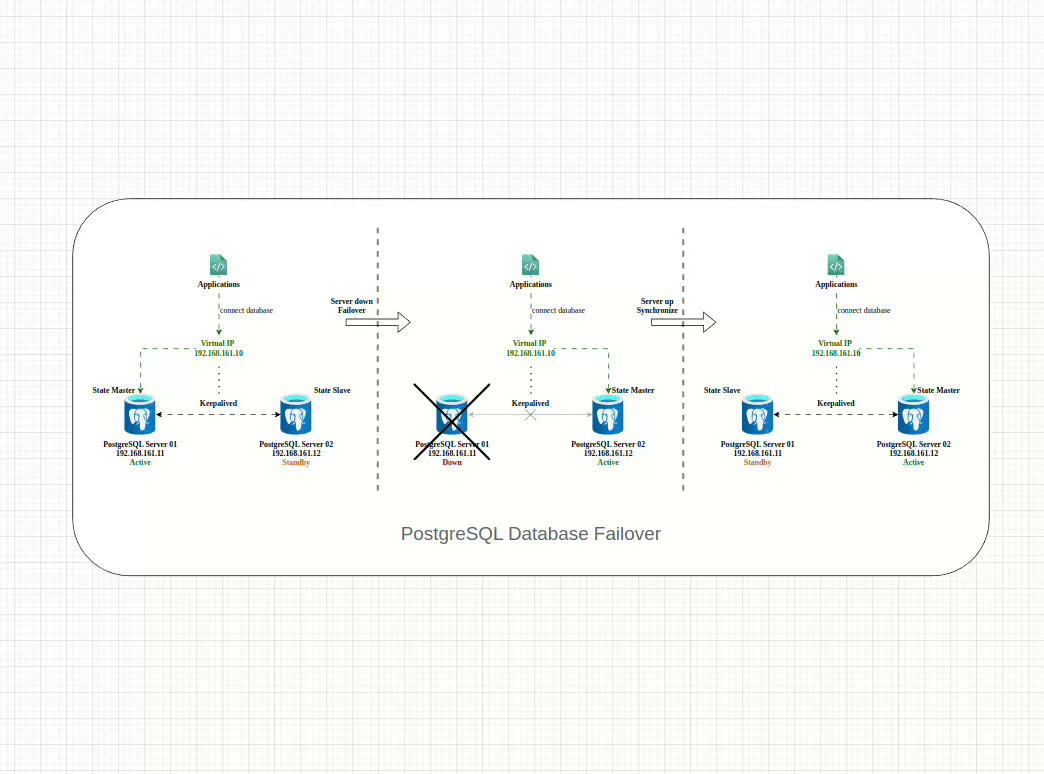The image size is (1044, 774).
Task: Click the Server 02 database icon in the right diagram
Action: point(914,415)
